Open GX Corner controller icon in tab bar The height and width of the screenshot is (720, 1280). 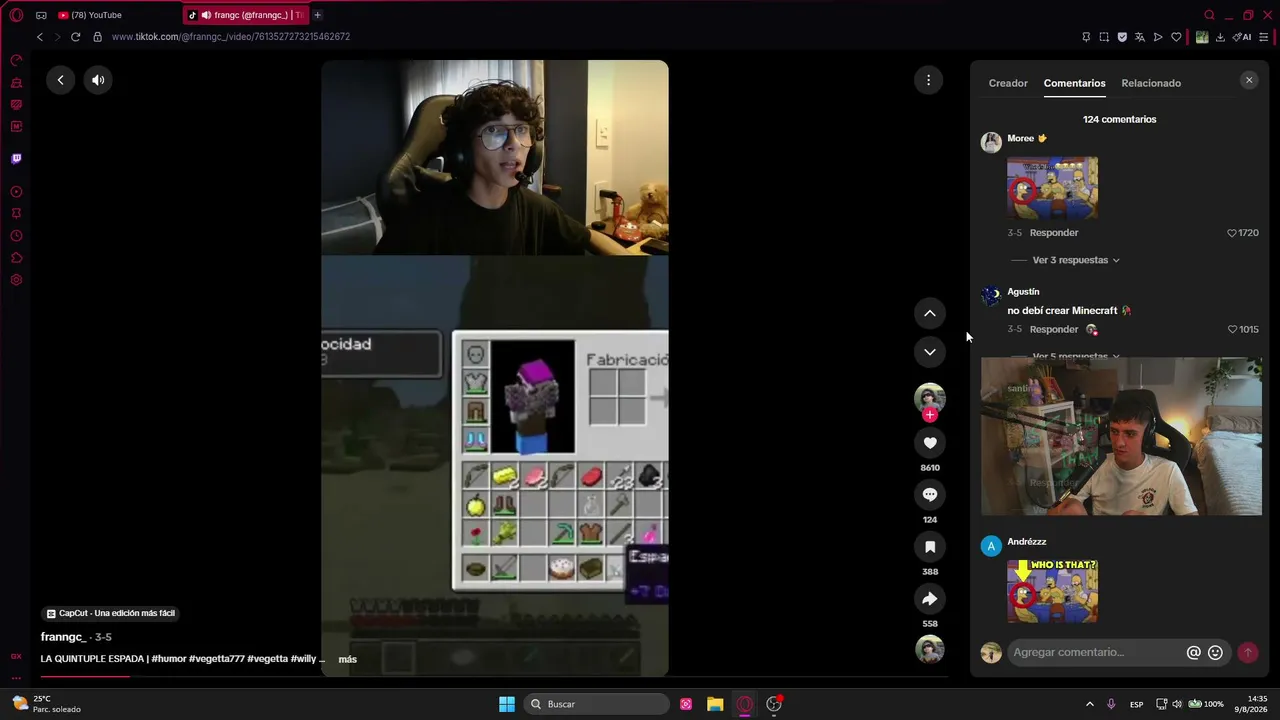41,15
